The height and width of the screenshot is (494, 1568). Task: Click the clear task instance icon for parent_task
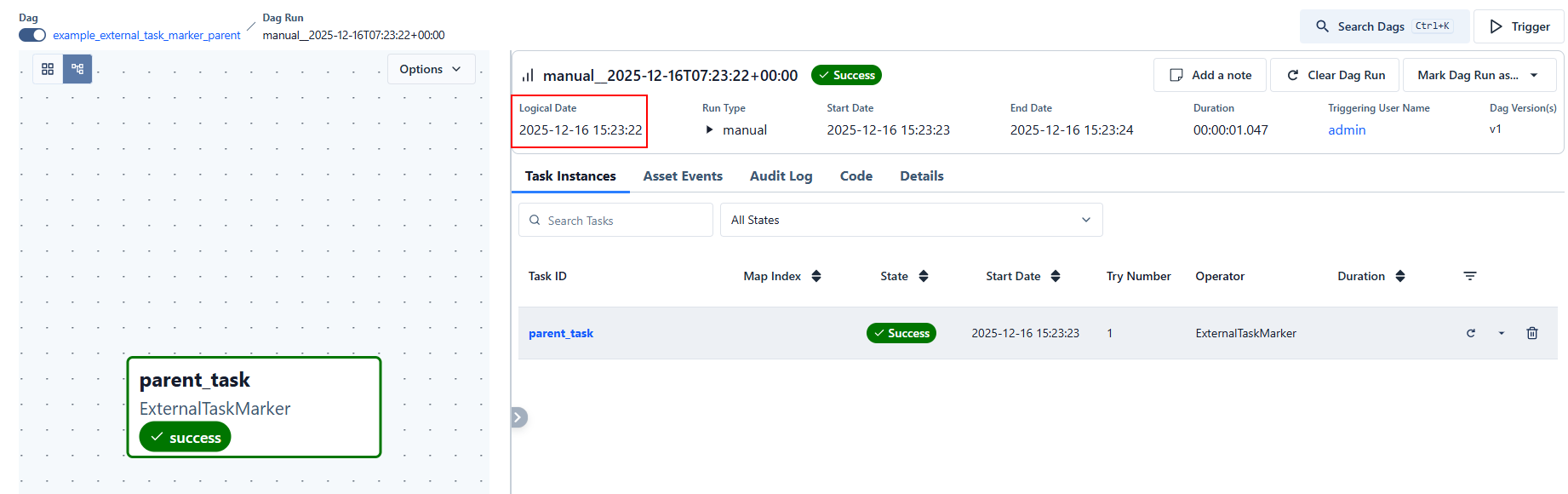pos(1471,333)
